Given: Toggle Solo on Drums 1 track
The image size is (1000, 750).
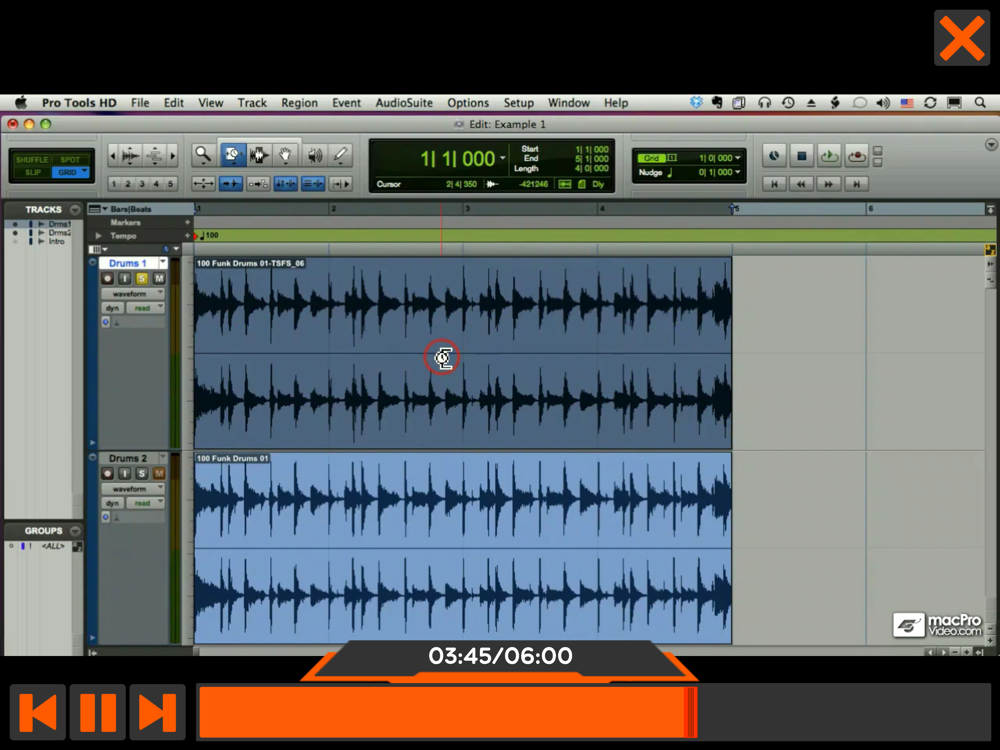Looking at the screenshot, I should coord(142,279).
